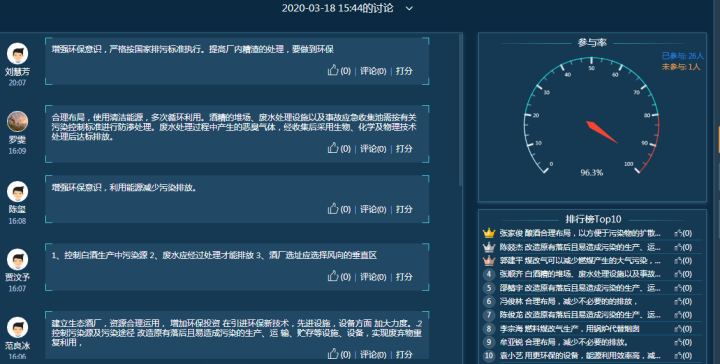This screenshot has width=720, height=364.
Task: Open 评论(0) on the 16:08 post
Action: pos(373,209)
